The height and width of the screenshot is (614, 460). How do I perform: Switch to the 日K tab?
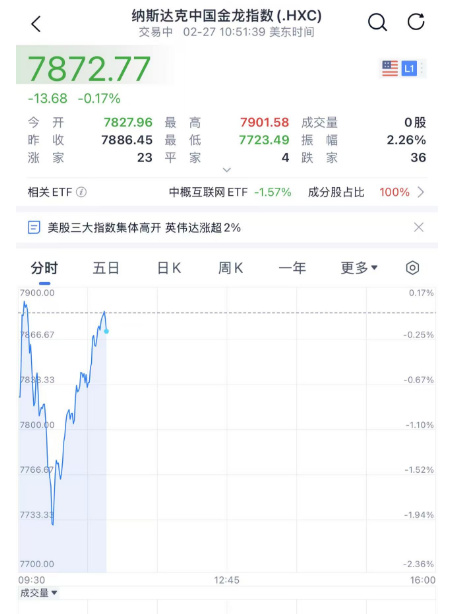coord(169,268)
